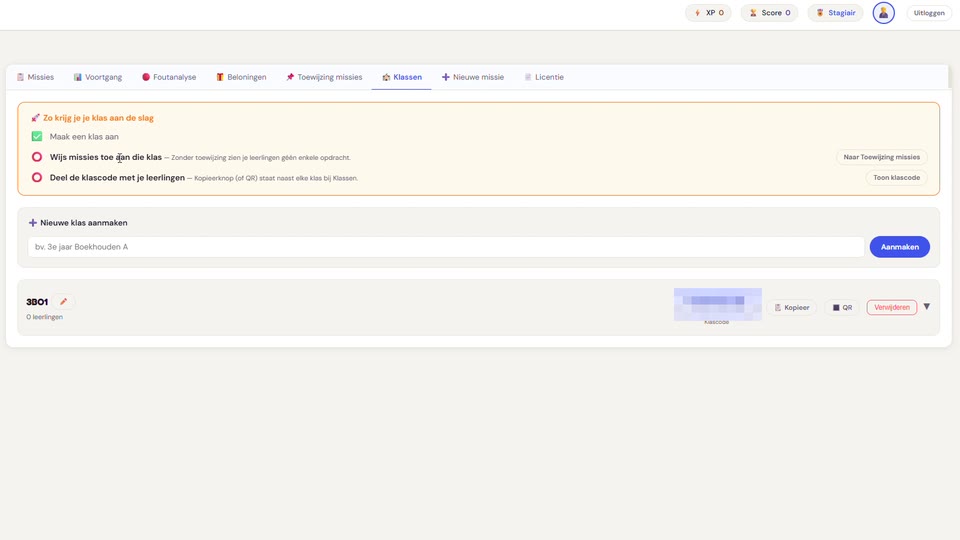Screen dimensions: 960x540
Task: Copy the class code with Kopieer
Action: (x=792, y=307)
